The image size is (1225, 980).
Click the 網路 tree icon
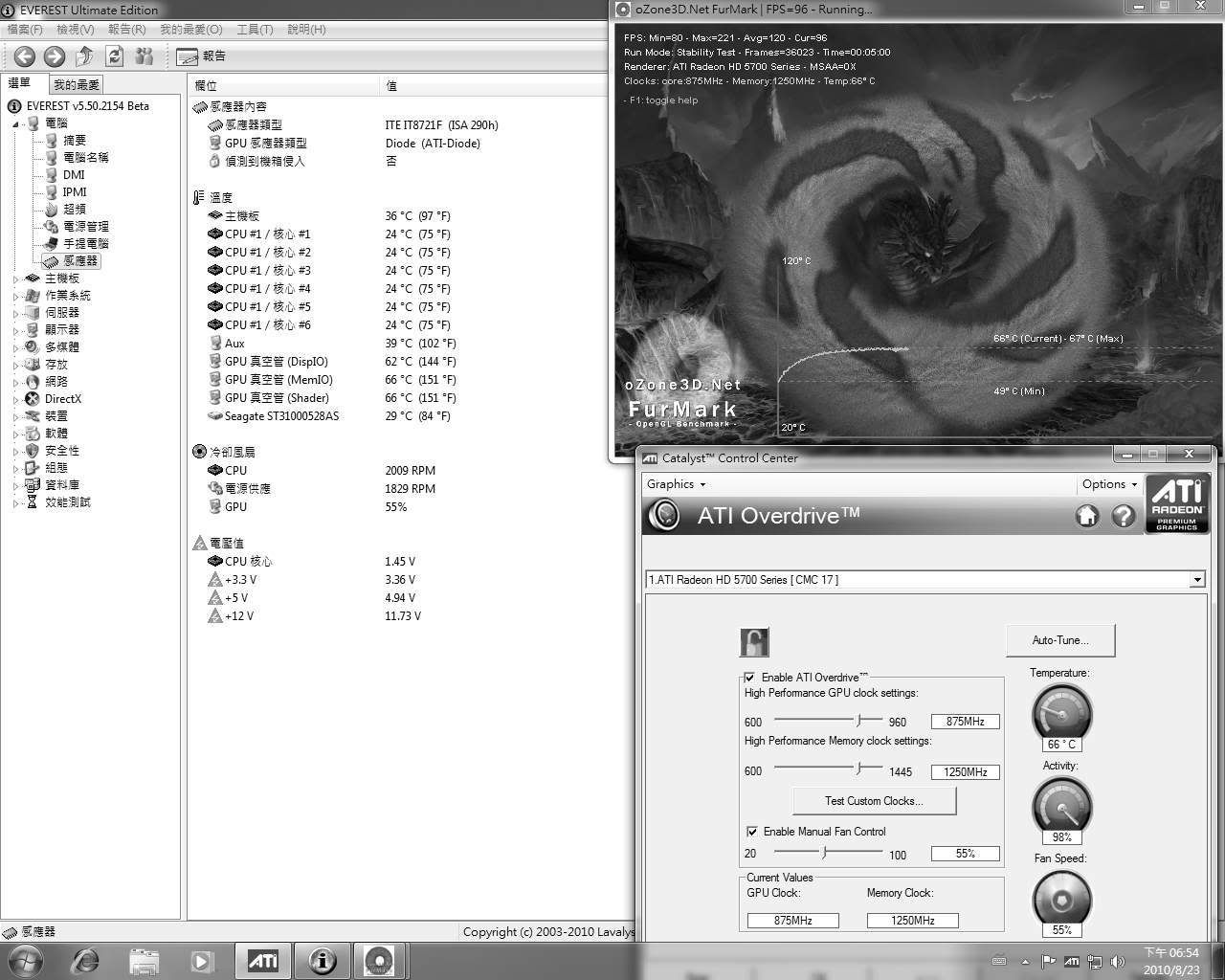(33, 382)
